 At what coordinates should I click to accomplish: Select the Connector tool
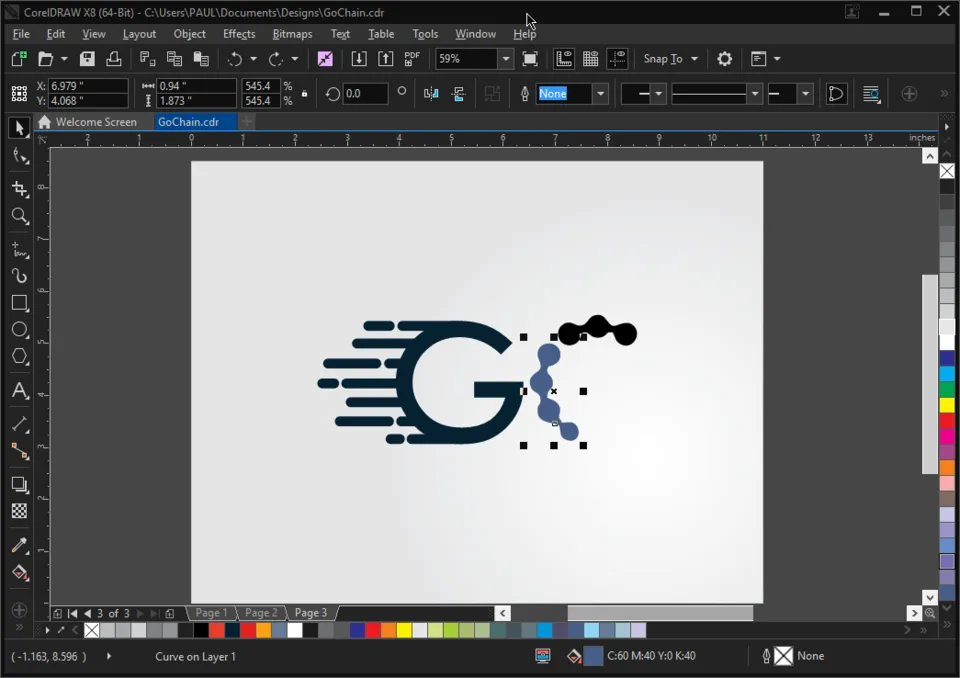coord(20,451)
